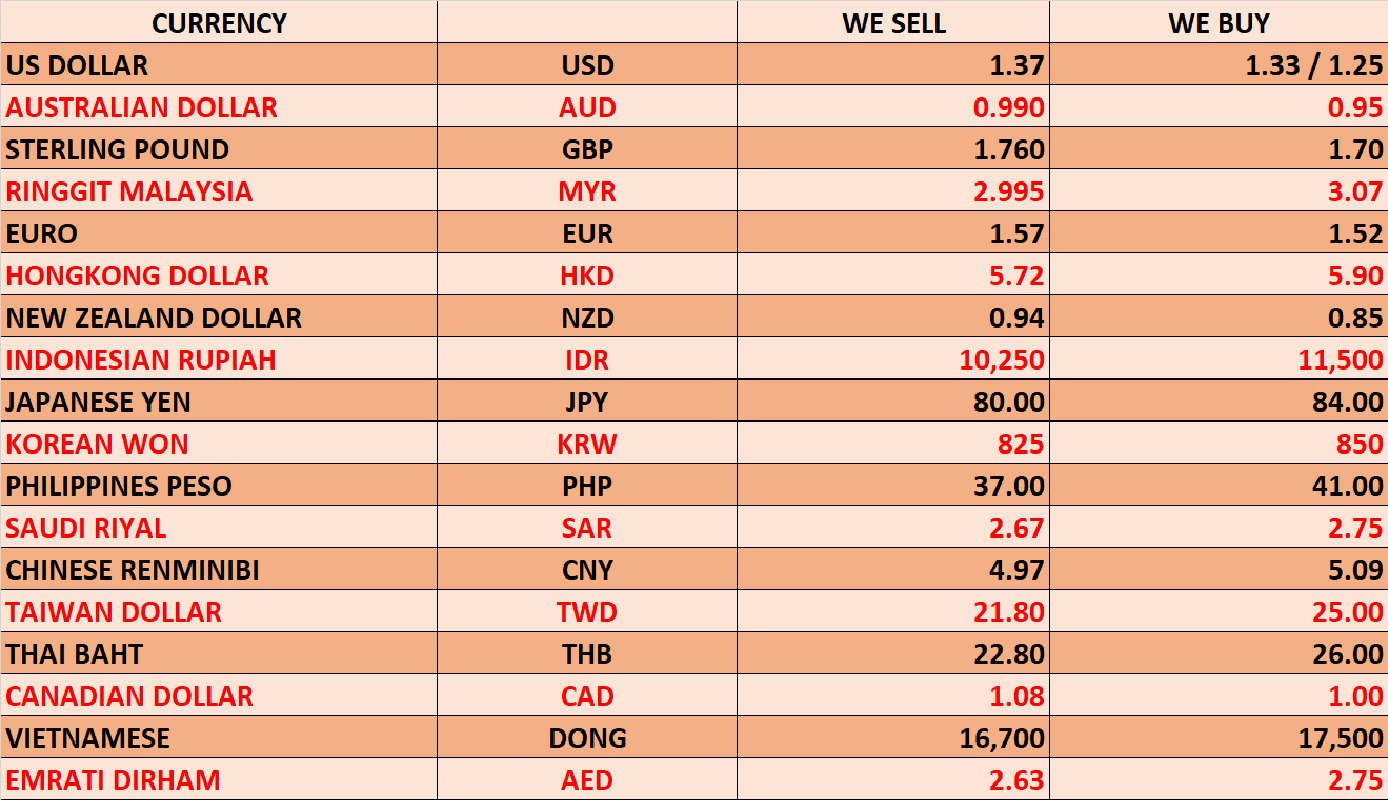Select the WE BUY column header
This screenshot has width=1388, height=800.
pos(1218,22)
